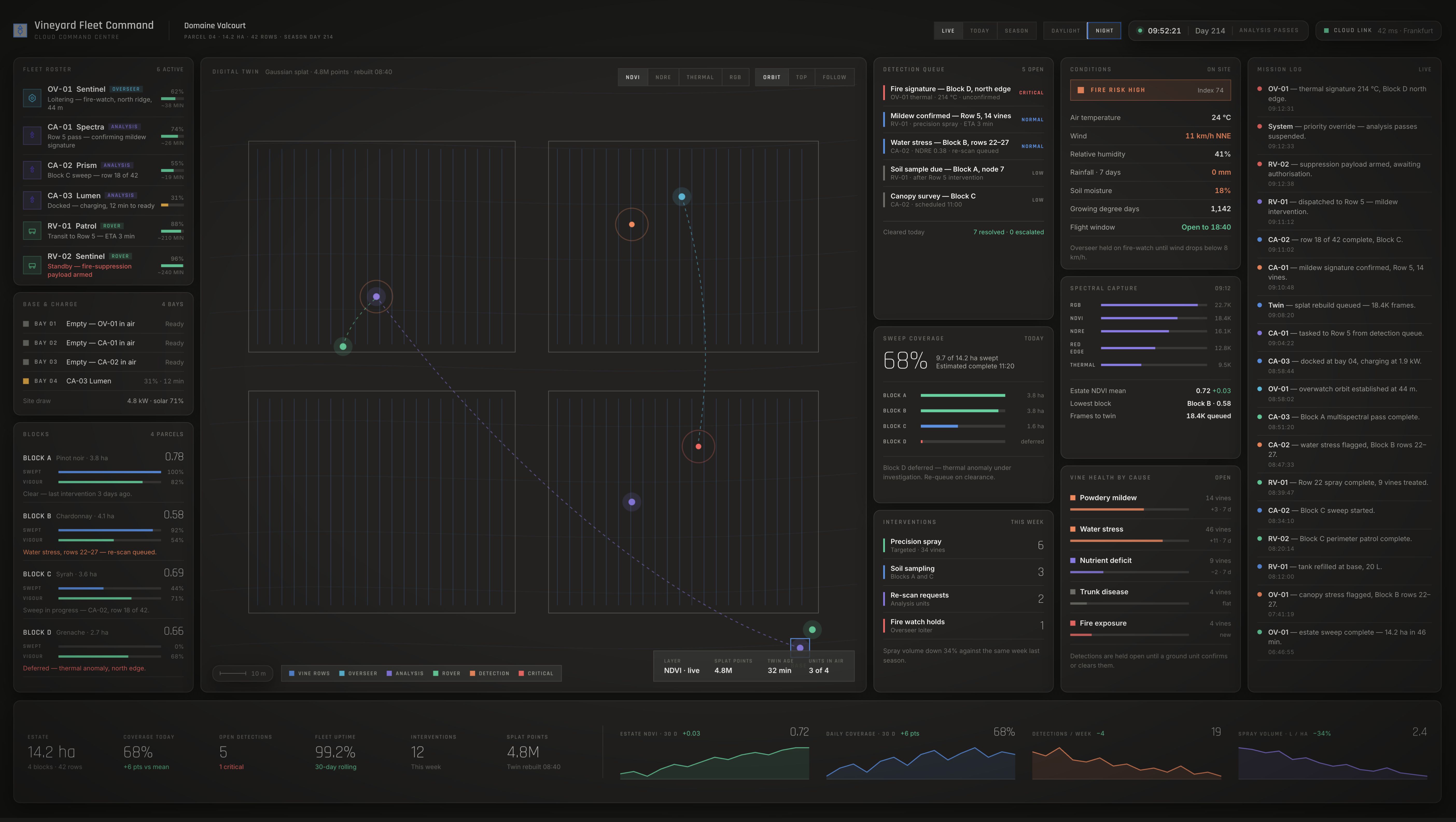Open the Mildew confirmed Row 5 detection
This screenshot has height=822, width=1456.
pos(963,120)
